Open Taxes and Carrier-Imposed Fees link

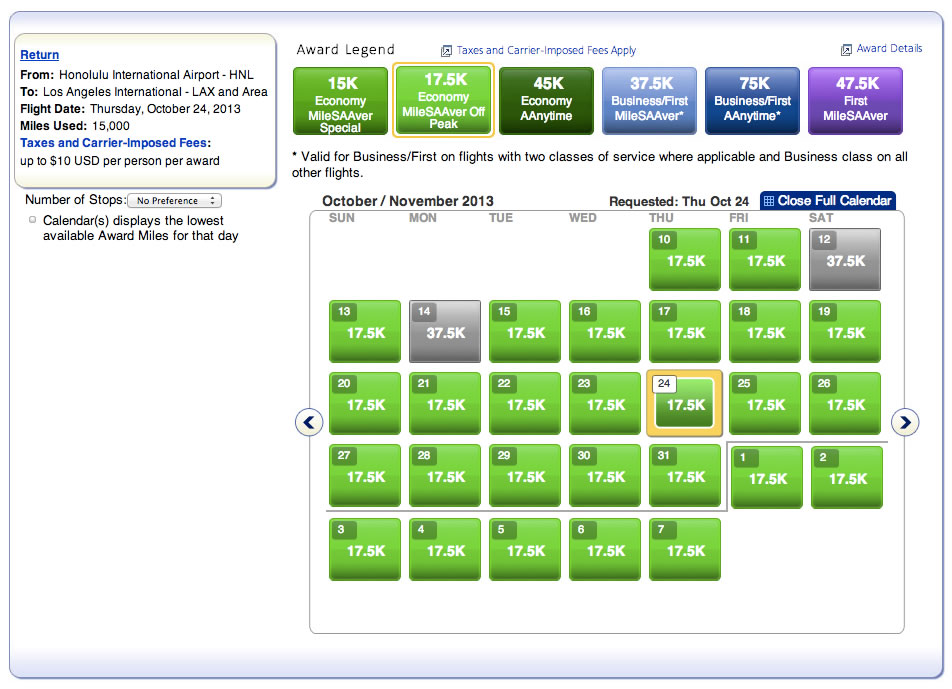(x=114, y=143)
